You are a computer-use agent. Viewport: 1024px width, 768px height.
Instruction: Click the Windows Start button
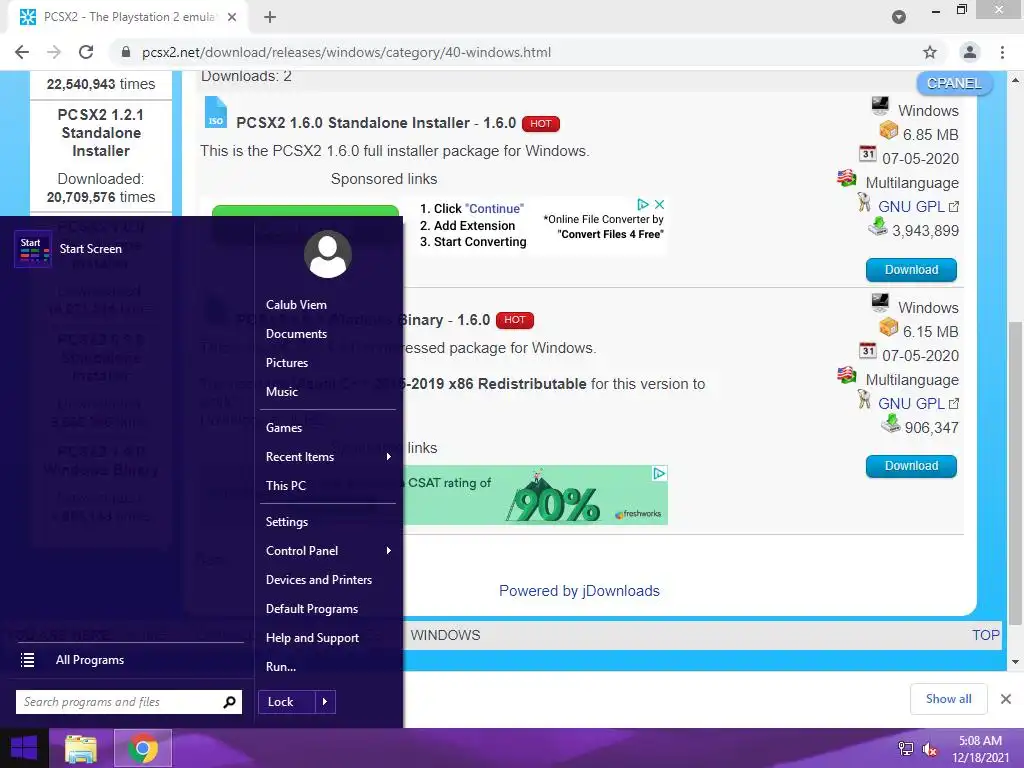[x=24, y=748]
